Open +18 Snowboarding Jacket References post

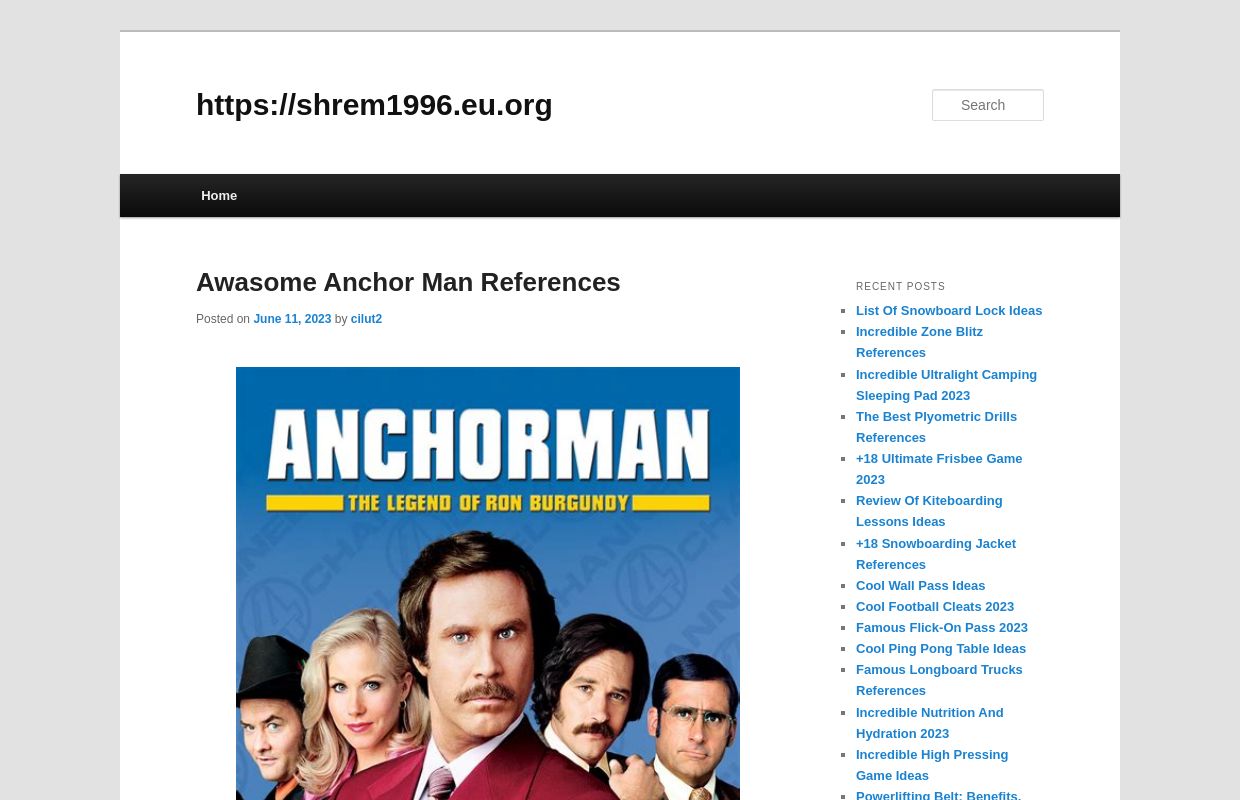click(936, 554)
